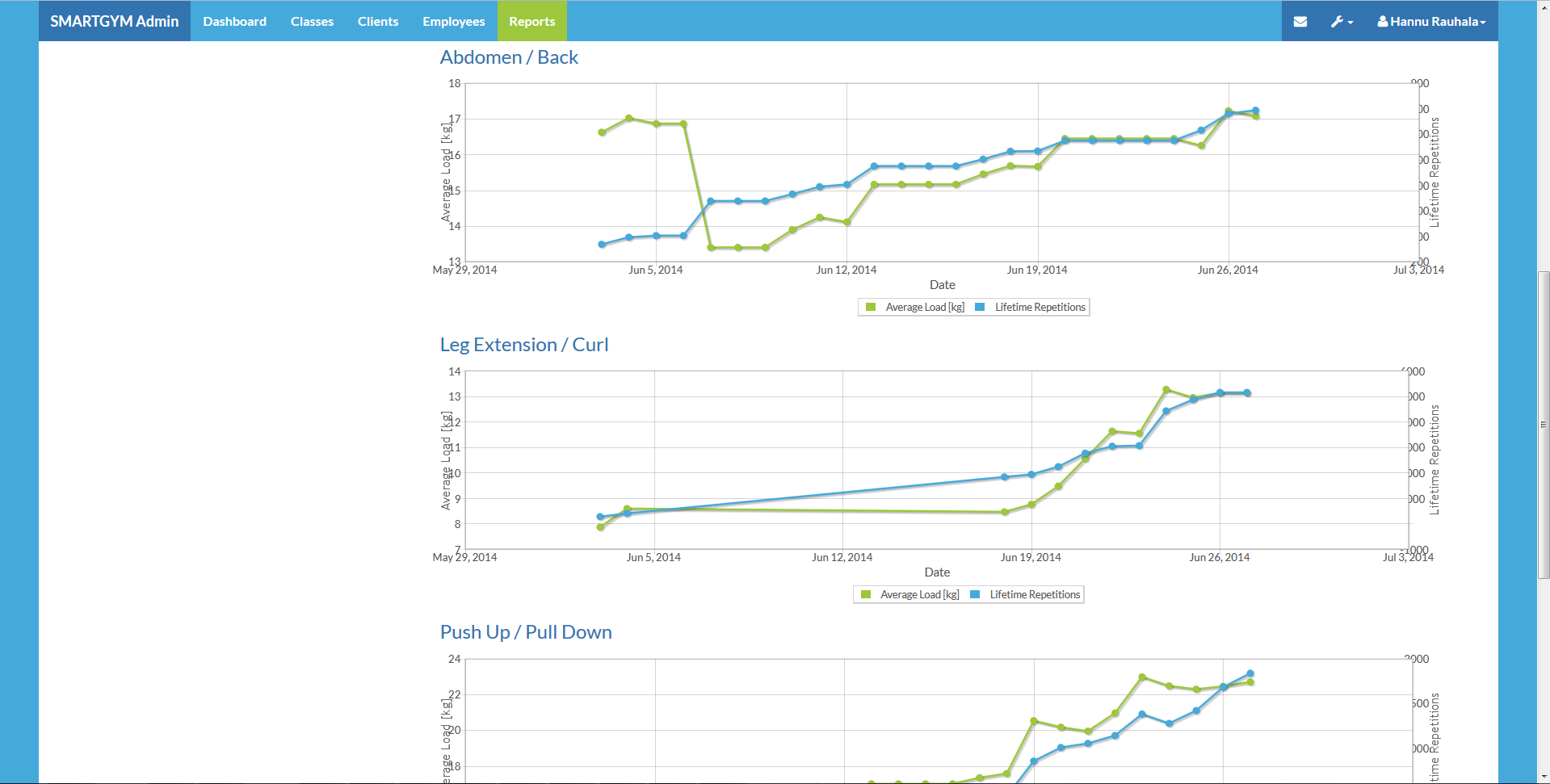
Task: Click the Leg Extension / Curl heading
Action: 523,345
